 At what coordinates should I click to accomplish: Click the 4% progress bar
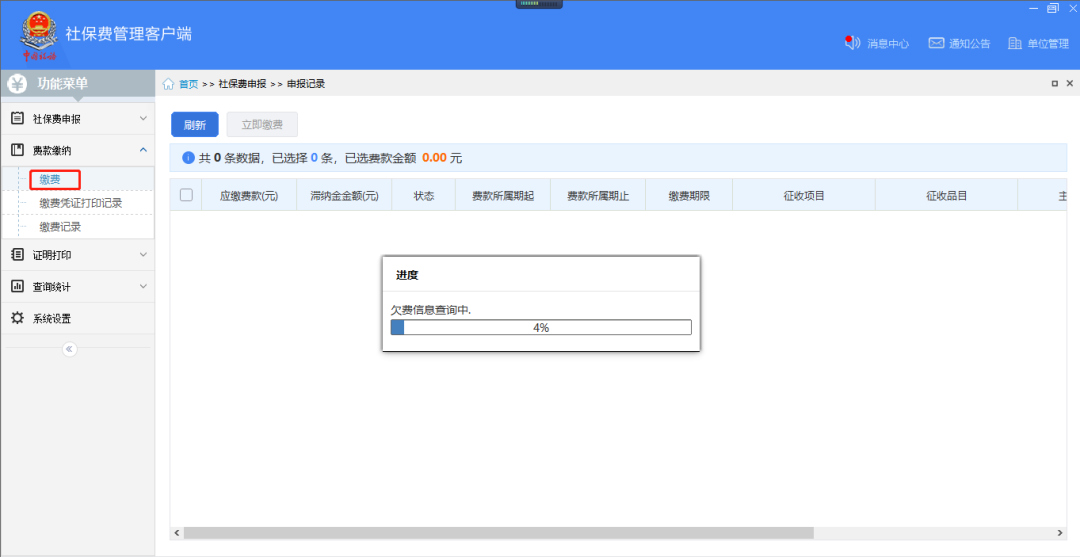[x=540, y=327]
